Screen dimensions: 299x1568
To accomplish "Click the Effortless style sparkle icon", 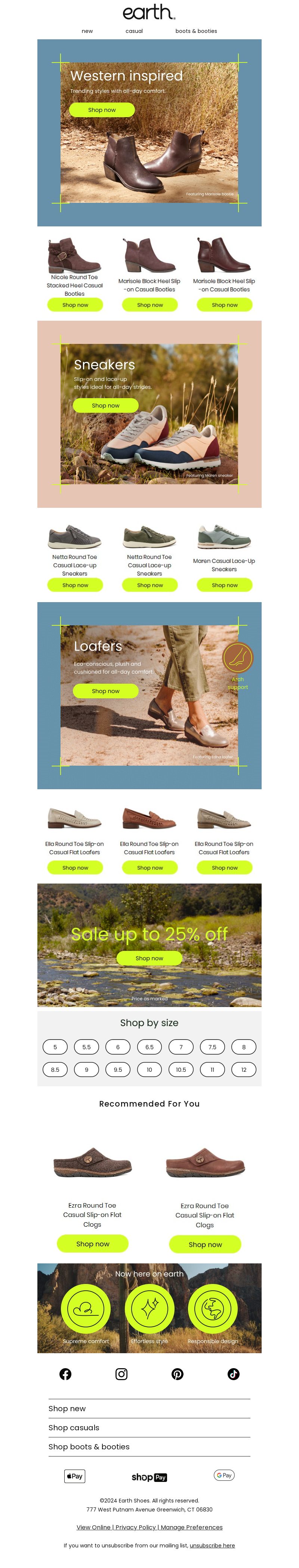I will (x=149, y=1308).
